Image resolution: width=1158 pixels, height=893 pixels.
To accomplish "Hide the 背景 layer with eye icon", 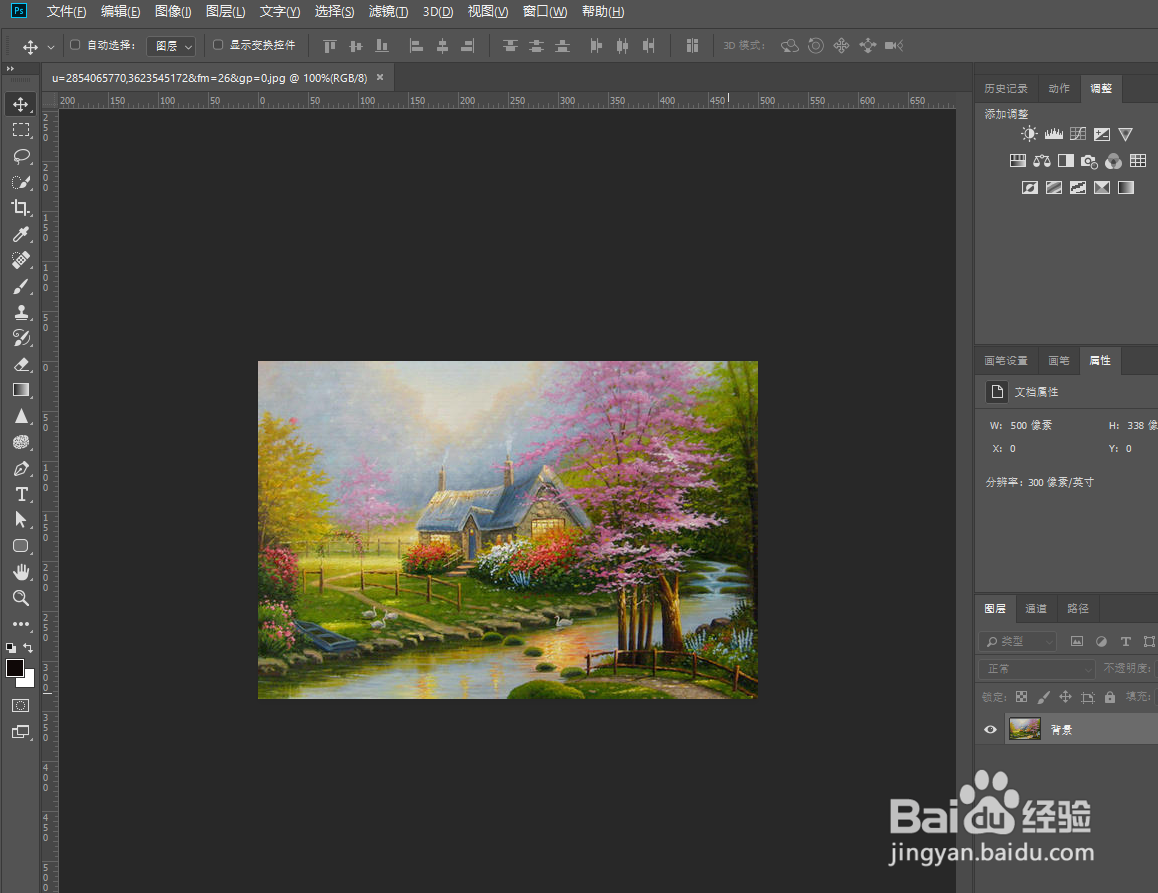I will (x=990, y=730).
